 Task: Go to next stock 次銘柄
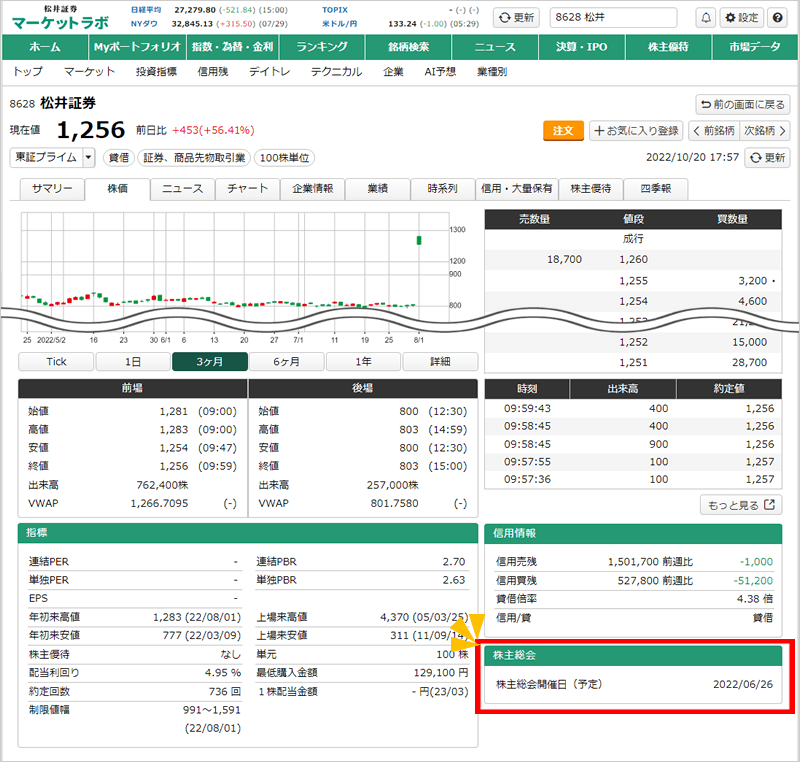pyautogui.click(x=764, y=131)
